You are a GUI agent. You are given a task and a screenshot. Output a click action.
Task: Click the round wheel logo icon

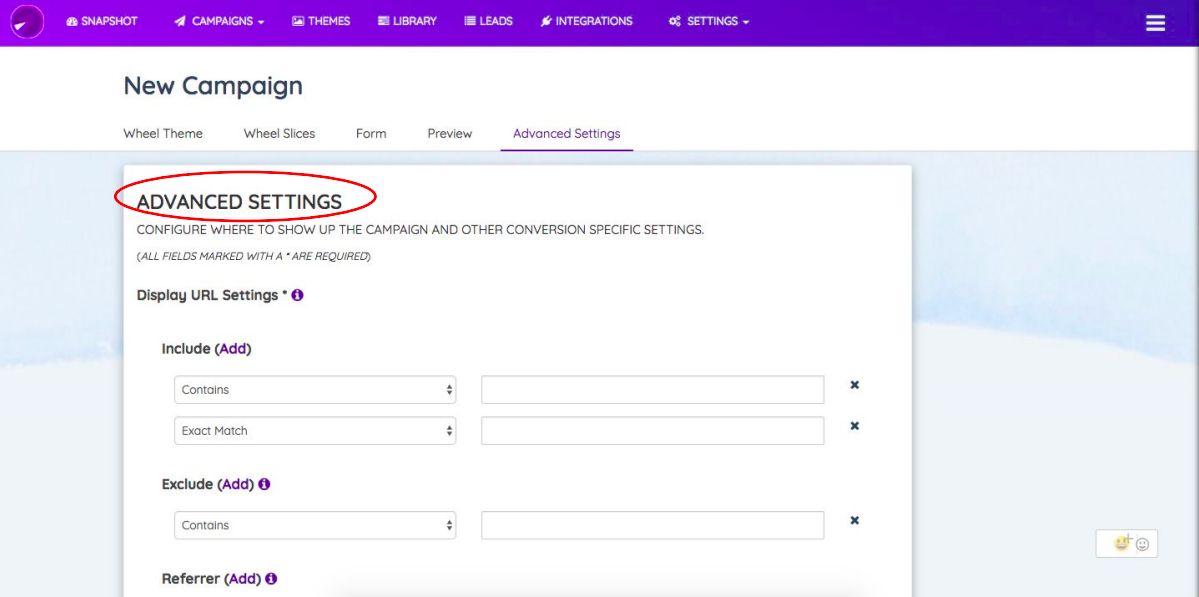pos(27,21)
